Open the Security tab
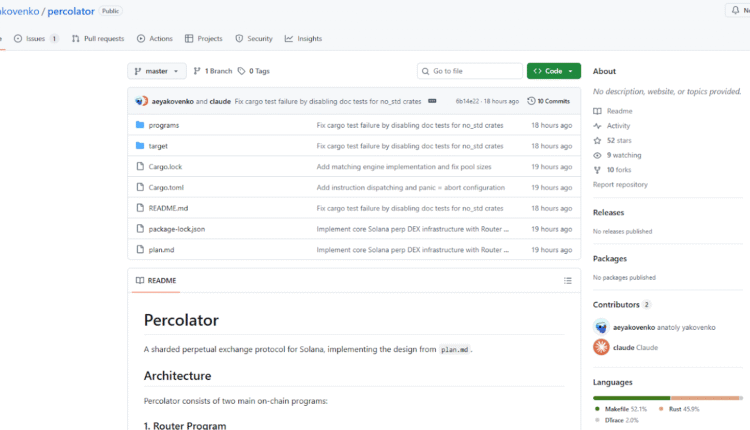This screenshot has width=750, height=430. pos(253,38)
